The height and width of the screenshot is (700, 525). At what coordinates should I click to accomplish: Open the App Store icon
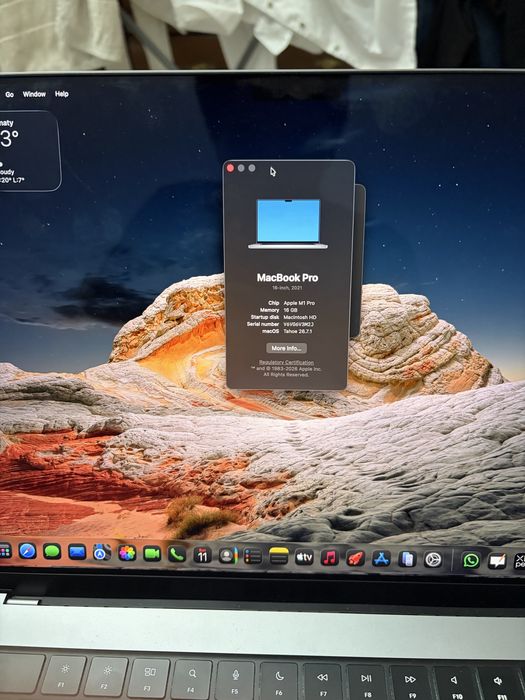(x=381, y=558)
